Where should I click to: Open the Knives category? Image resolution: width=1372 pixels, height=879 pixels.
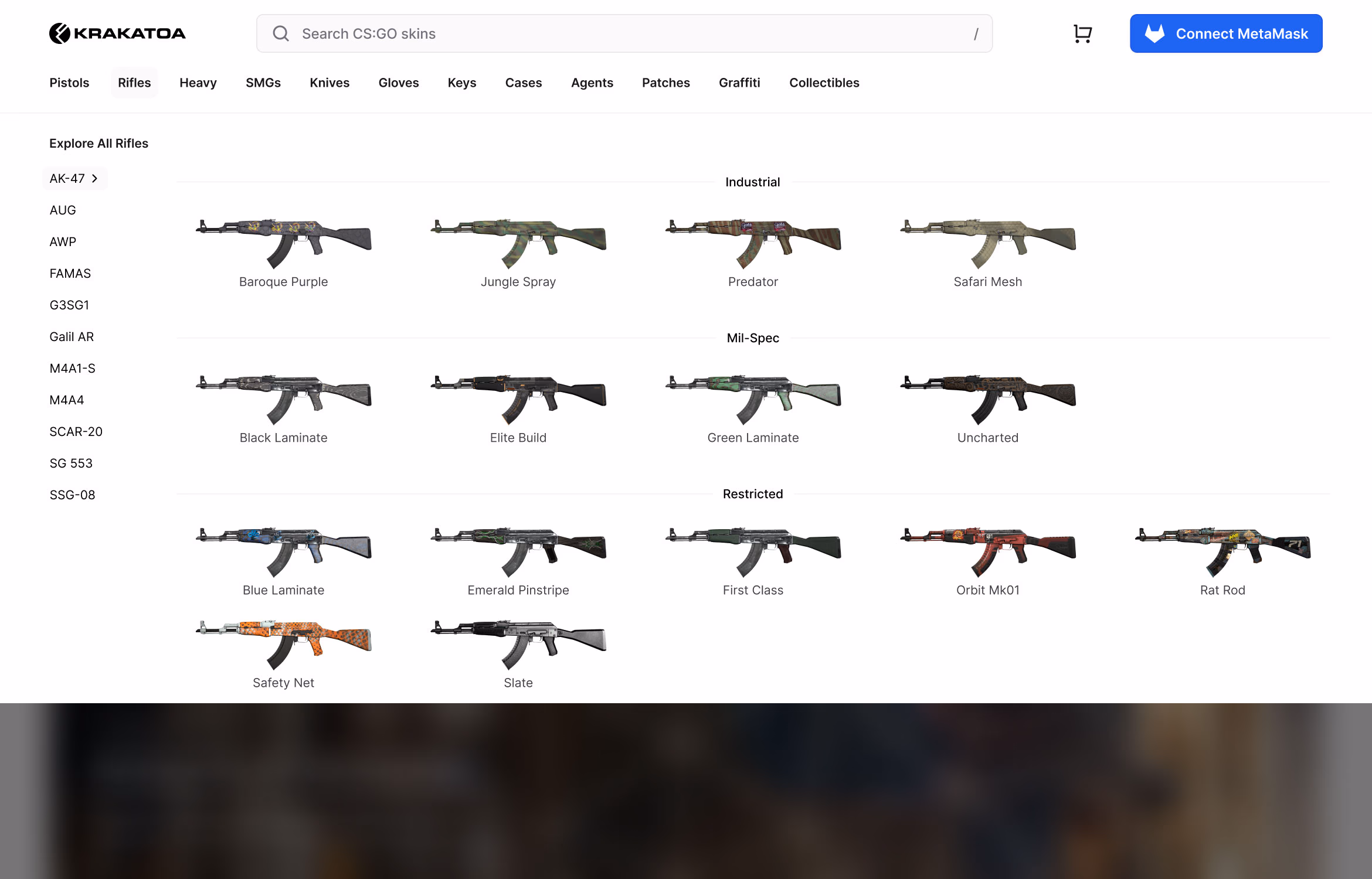[330, 83]
